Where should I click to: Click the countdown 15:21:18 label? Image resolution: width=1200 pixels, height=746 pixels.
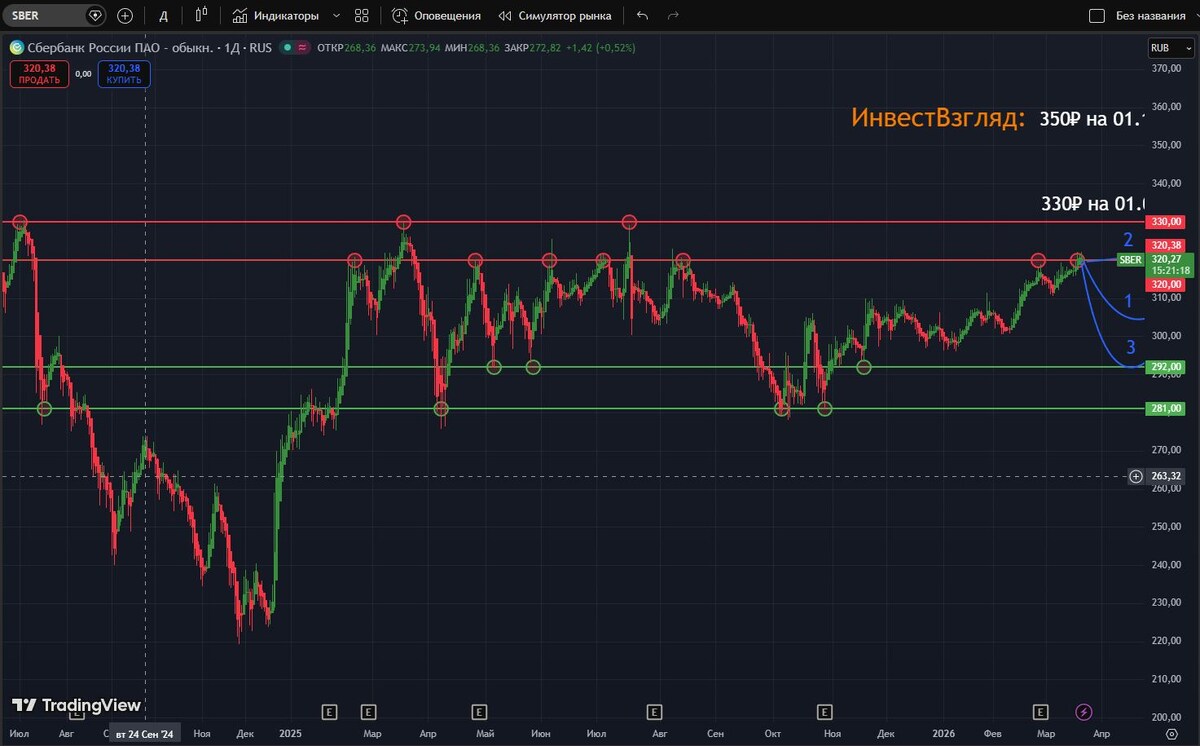1169,270
